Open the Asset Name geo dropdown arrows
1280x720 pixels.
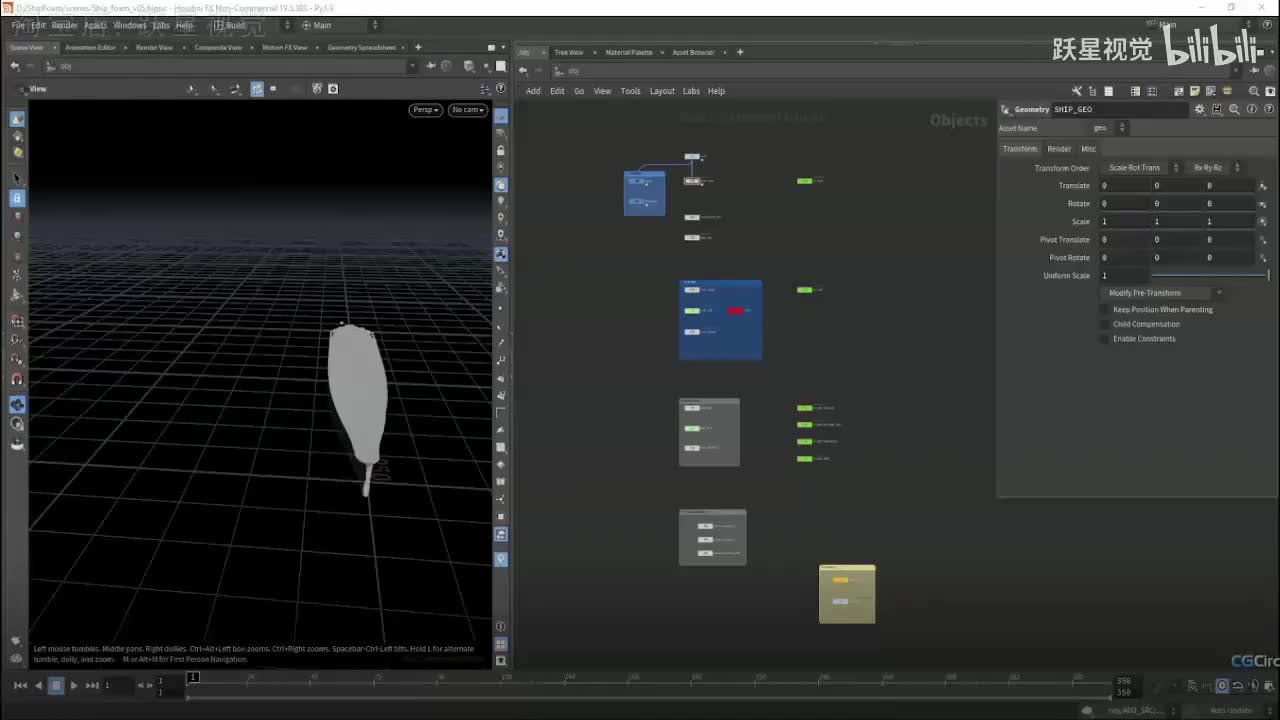pos(1122,128)
